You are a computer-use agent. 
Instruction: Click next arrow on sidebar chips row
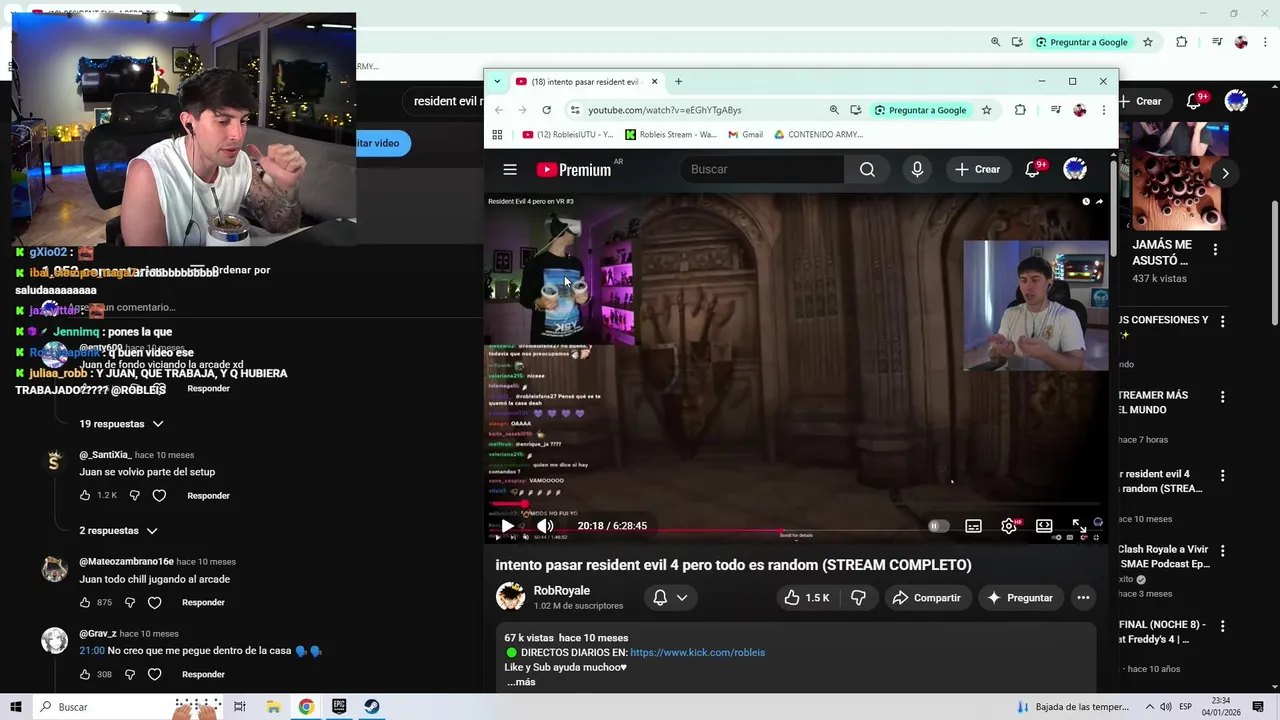point(1225,173)
